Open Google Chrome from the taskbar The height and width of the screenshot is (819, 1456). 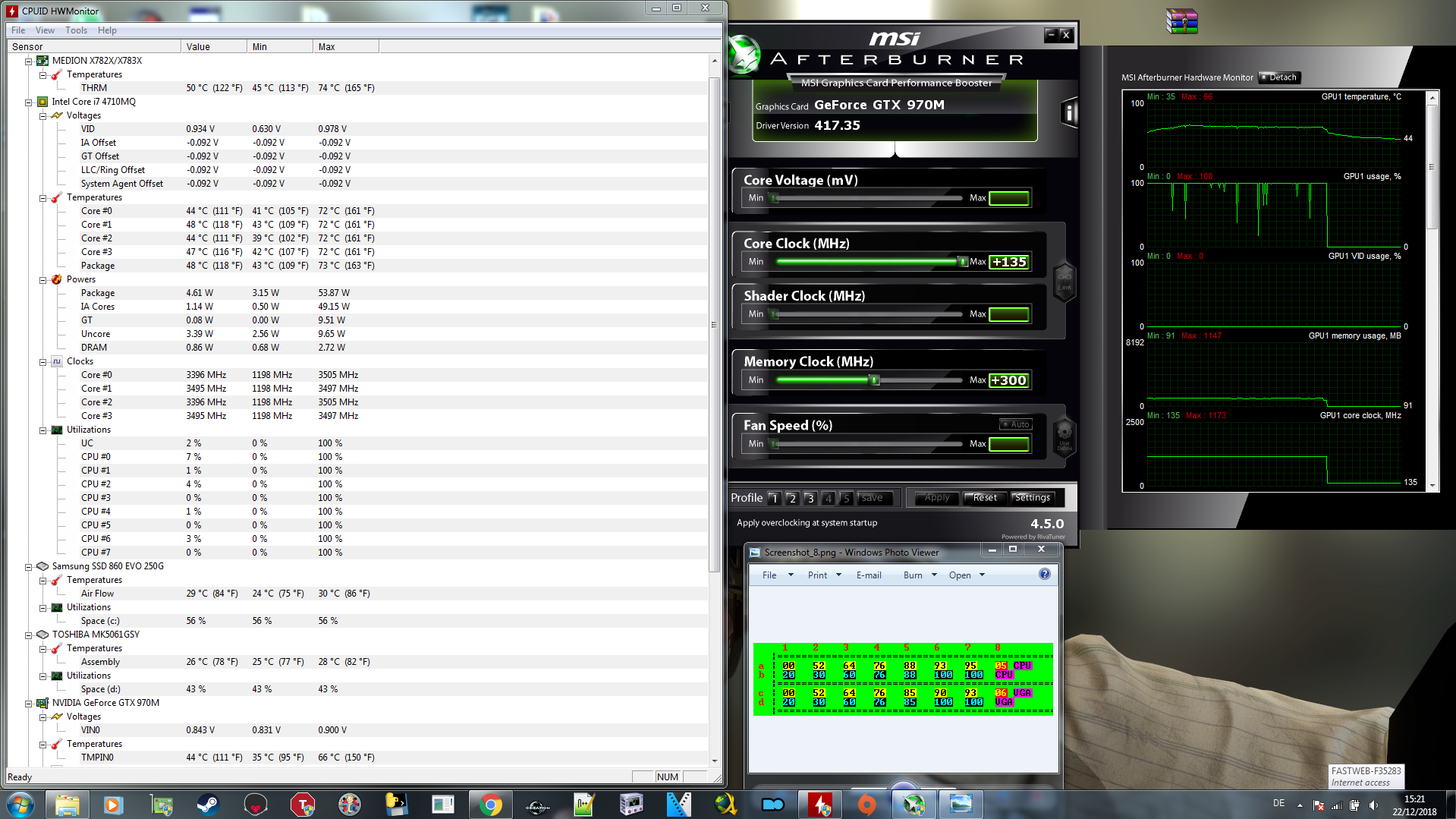coord(490,805)
